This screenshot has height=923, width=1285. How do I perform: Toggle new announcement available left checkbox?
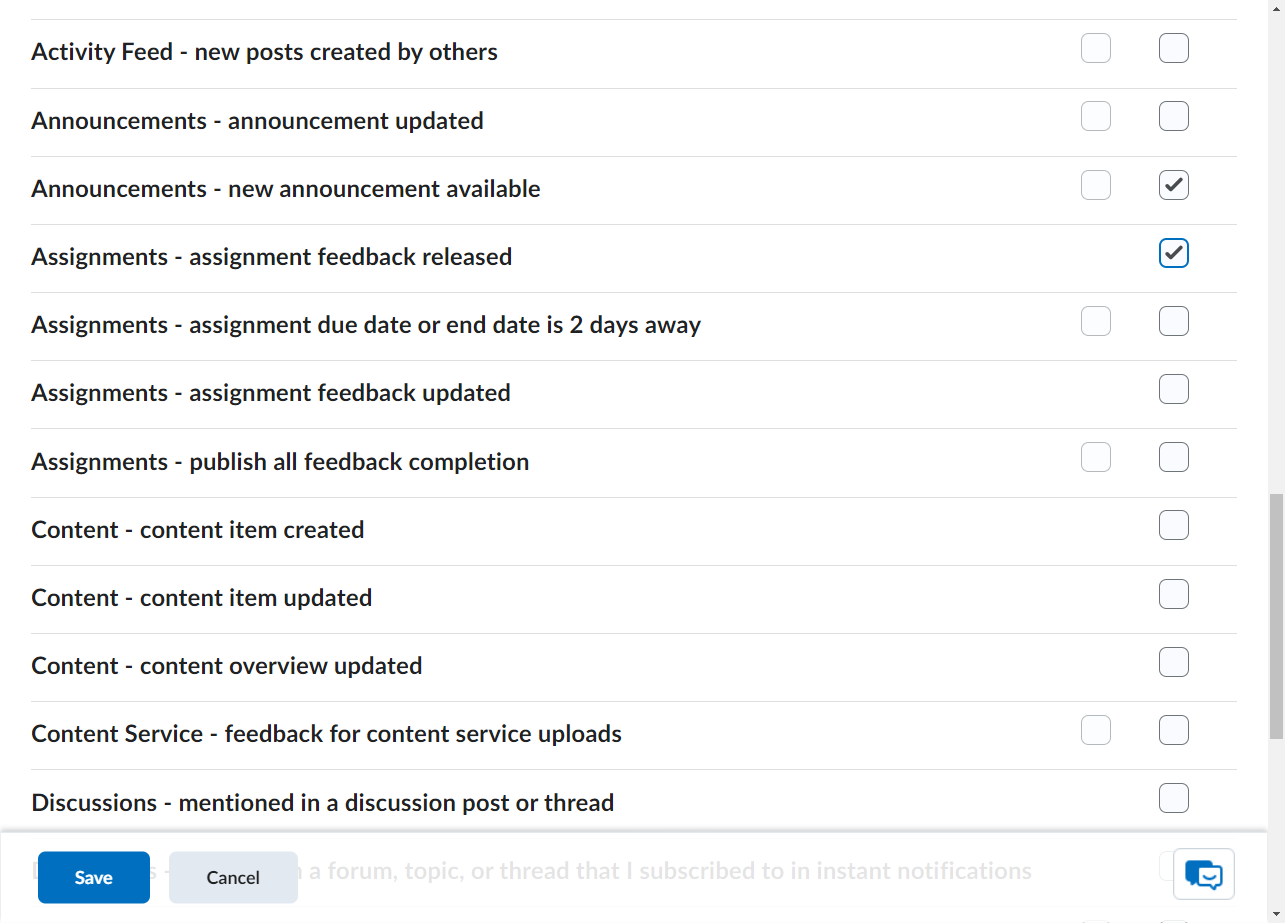click(1096, 185)
